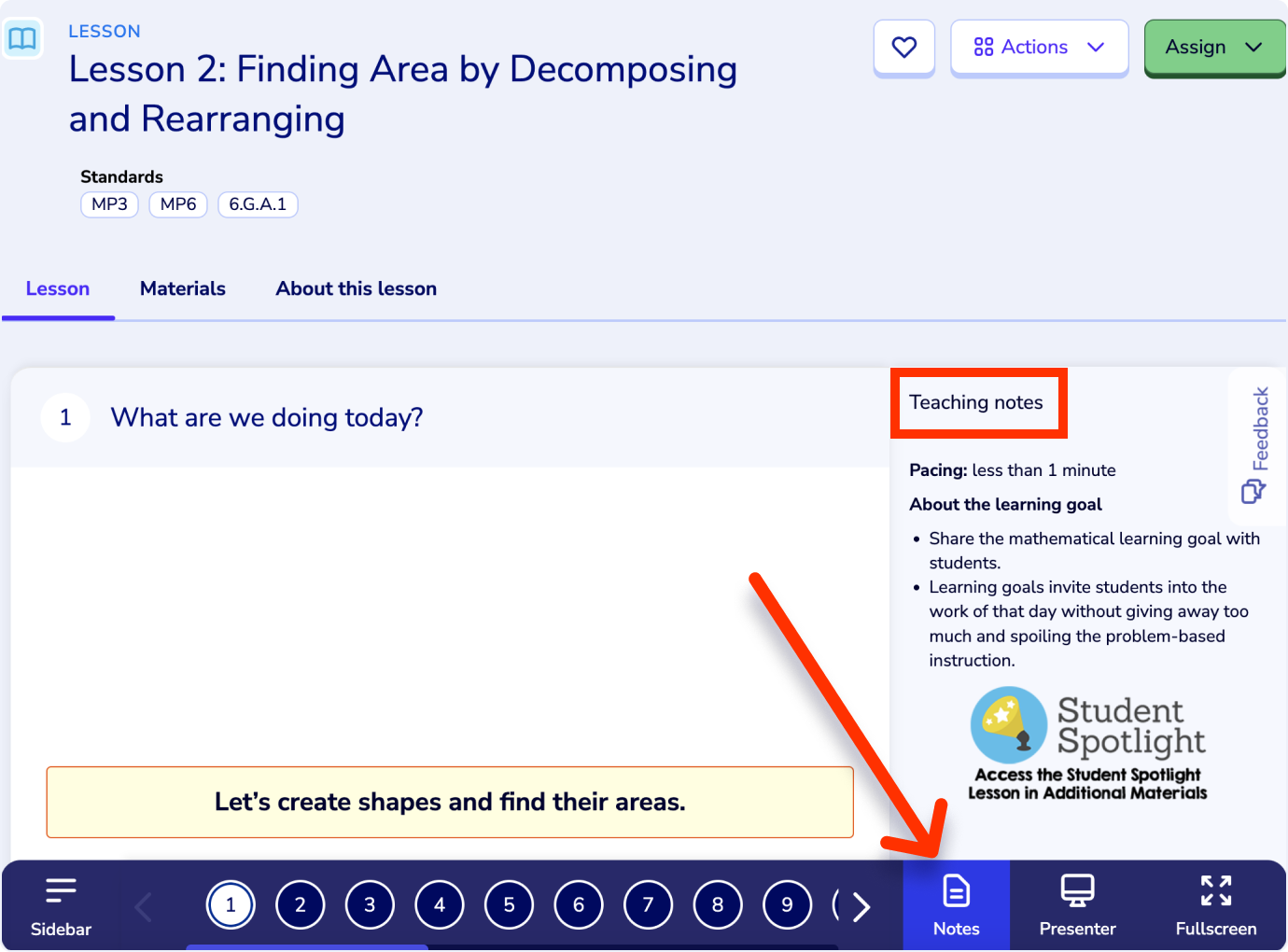Viewport: 1288px width, 952px height.
Task: Go back with the left chevron arrow
Action: pyautogui.click(x=143, y=906)
